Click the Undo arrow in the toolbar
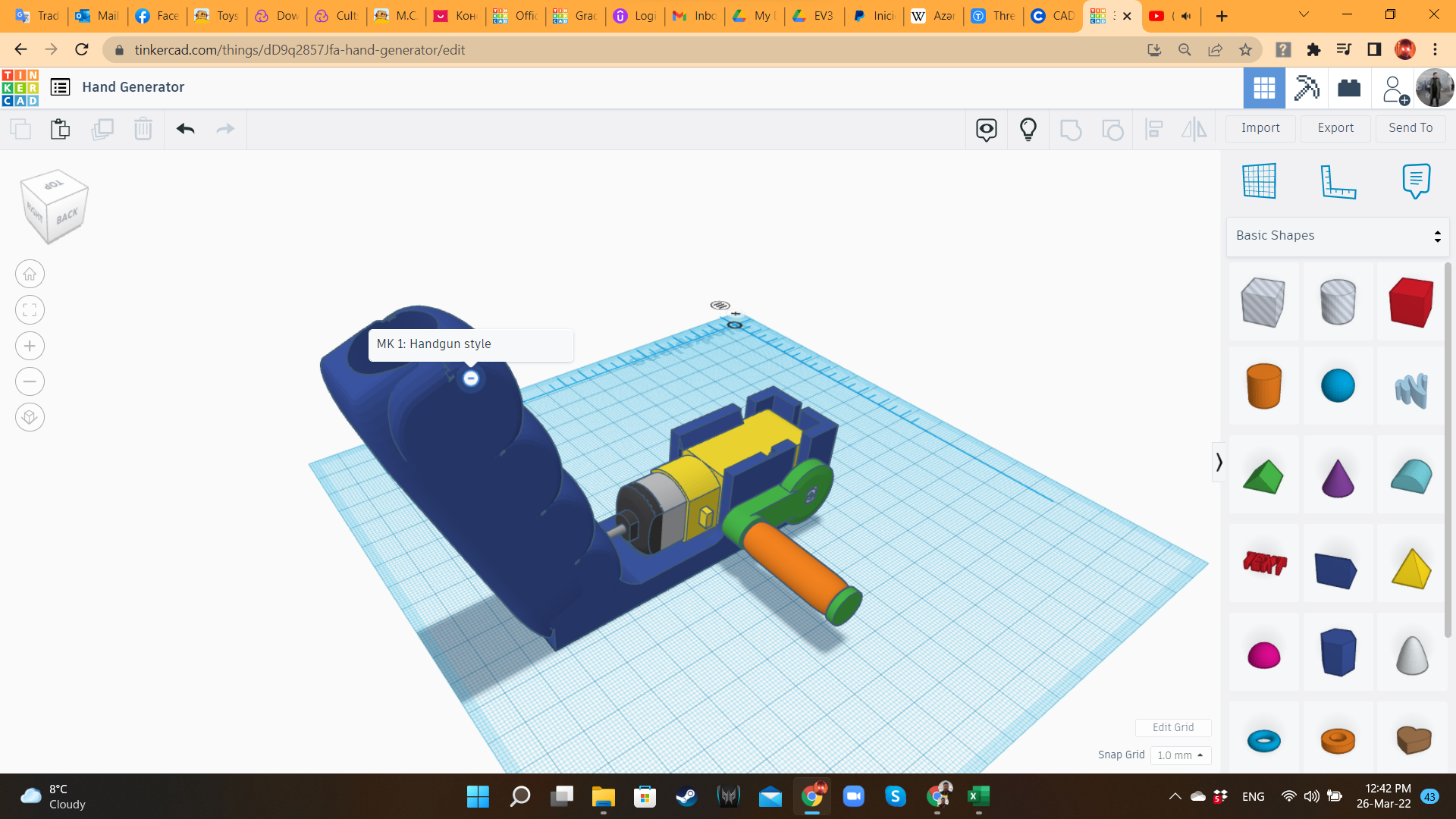Image resolution: width=1456 pixels, height=819 pixels. pos(186,129)
